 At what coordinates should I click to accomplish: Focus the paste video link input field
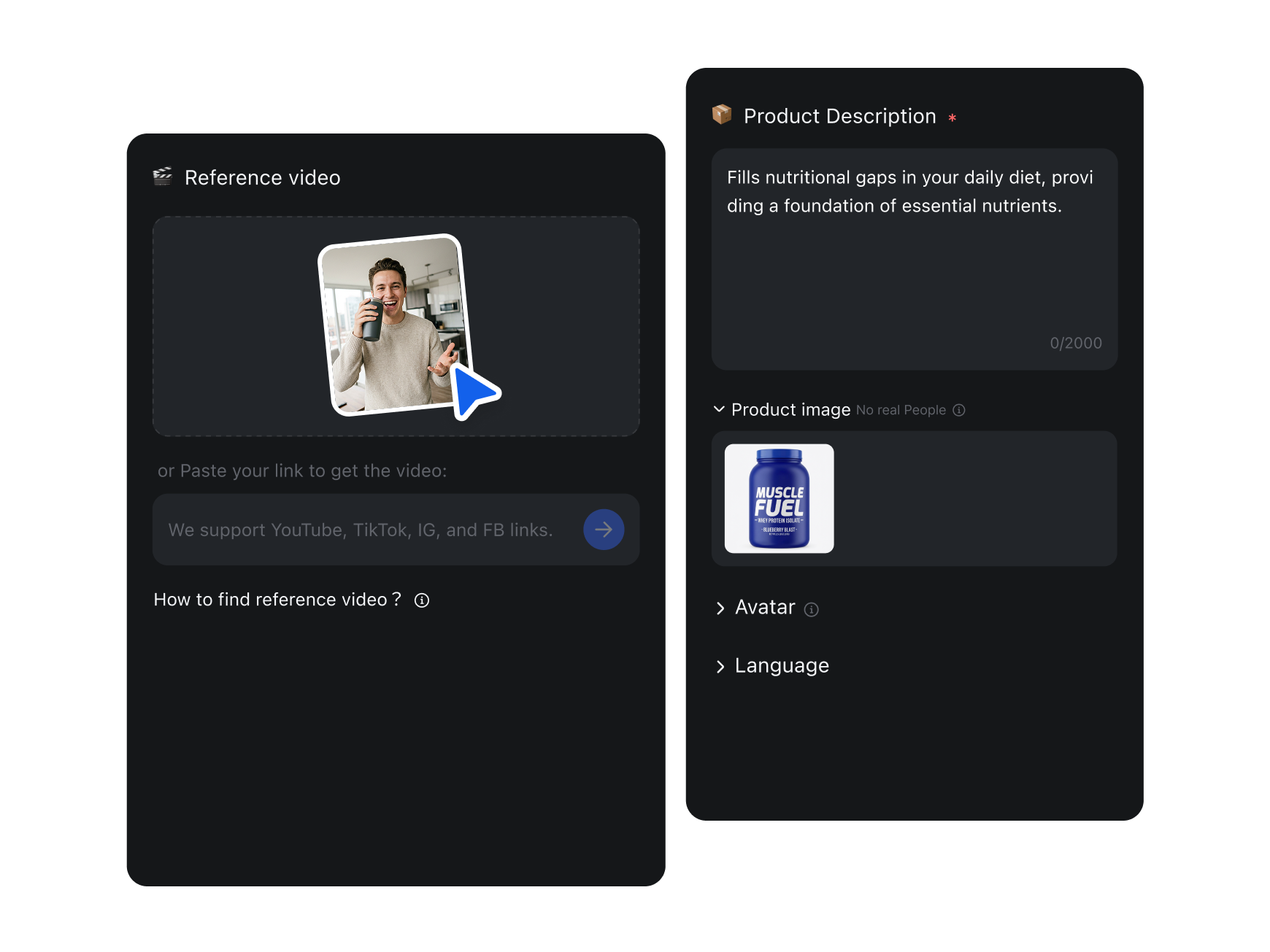[361, 530]
